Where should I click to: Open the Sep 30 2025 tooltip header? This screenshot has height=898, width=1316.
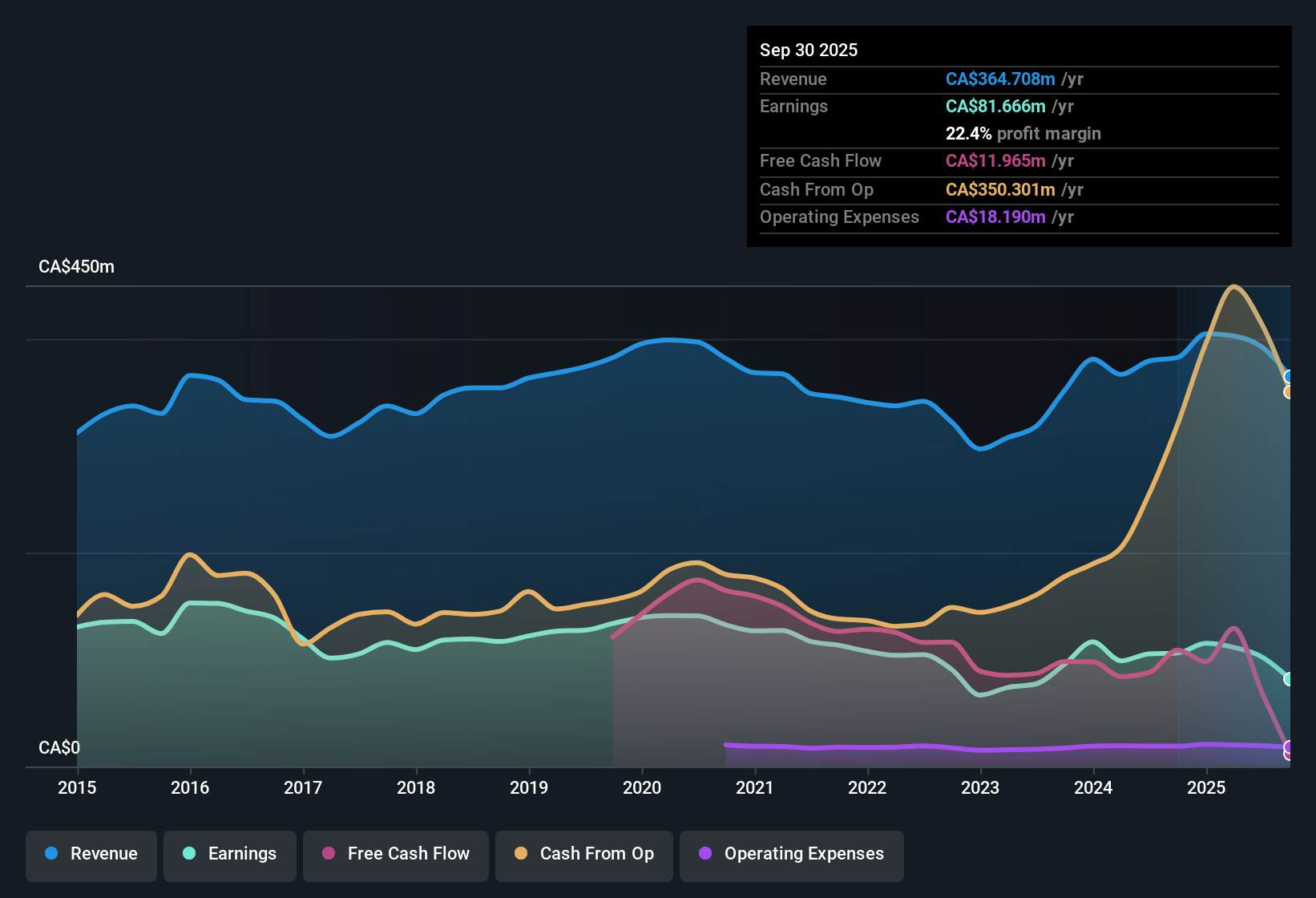click(x=809, y=50)
